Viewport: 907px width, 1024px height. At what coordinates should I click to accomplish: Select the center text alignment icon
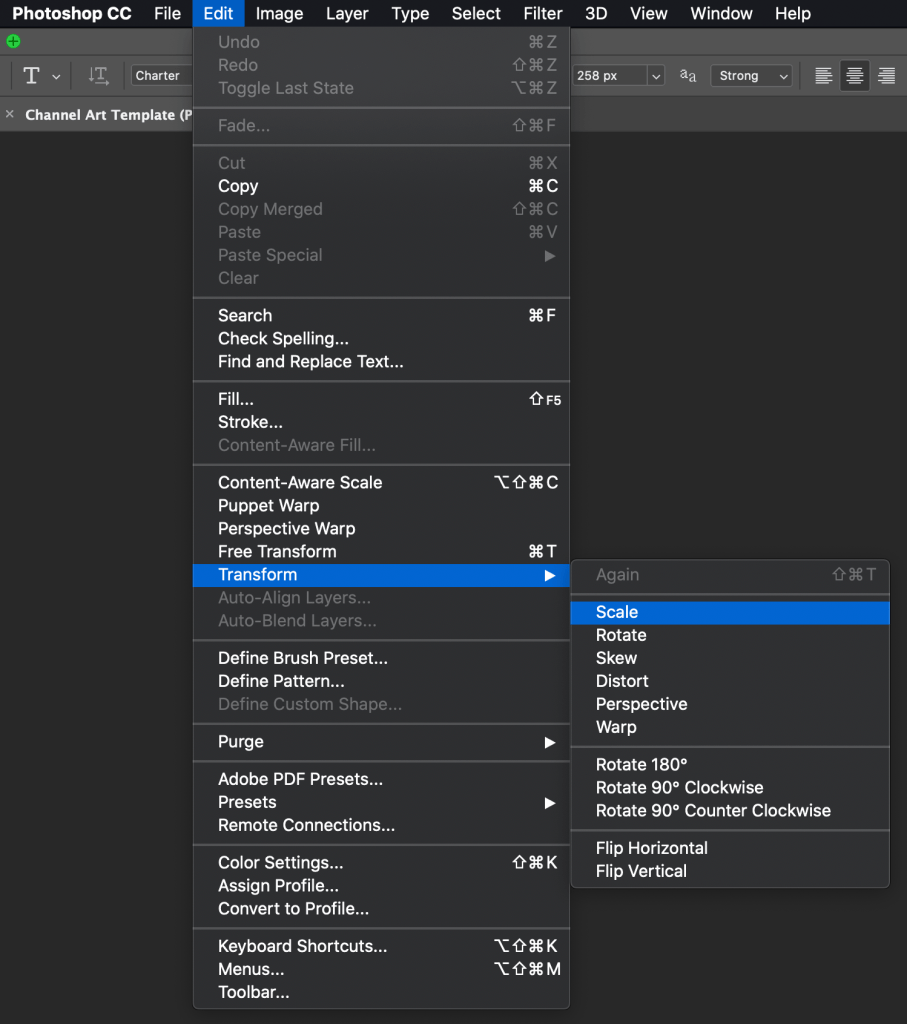pyautogui.click(x=854, y=76)
